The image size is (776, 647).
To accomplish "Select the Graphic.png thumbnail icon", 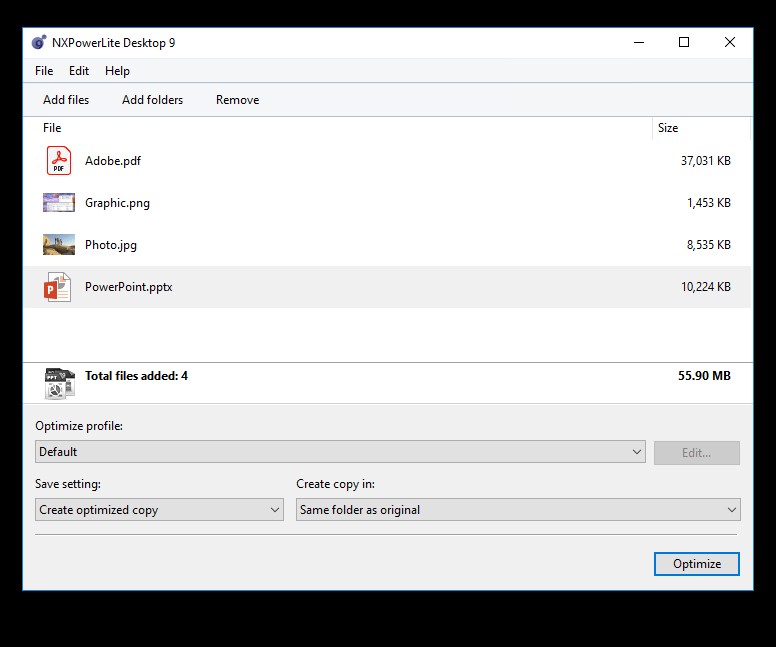I will click(59, 203).
